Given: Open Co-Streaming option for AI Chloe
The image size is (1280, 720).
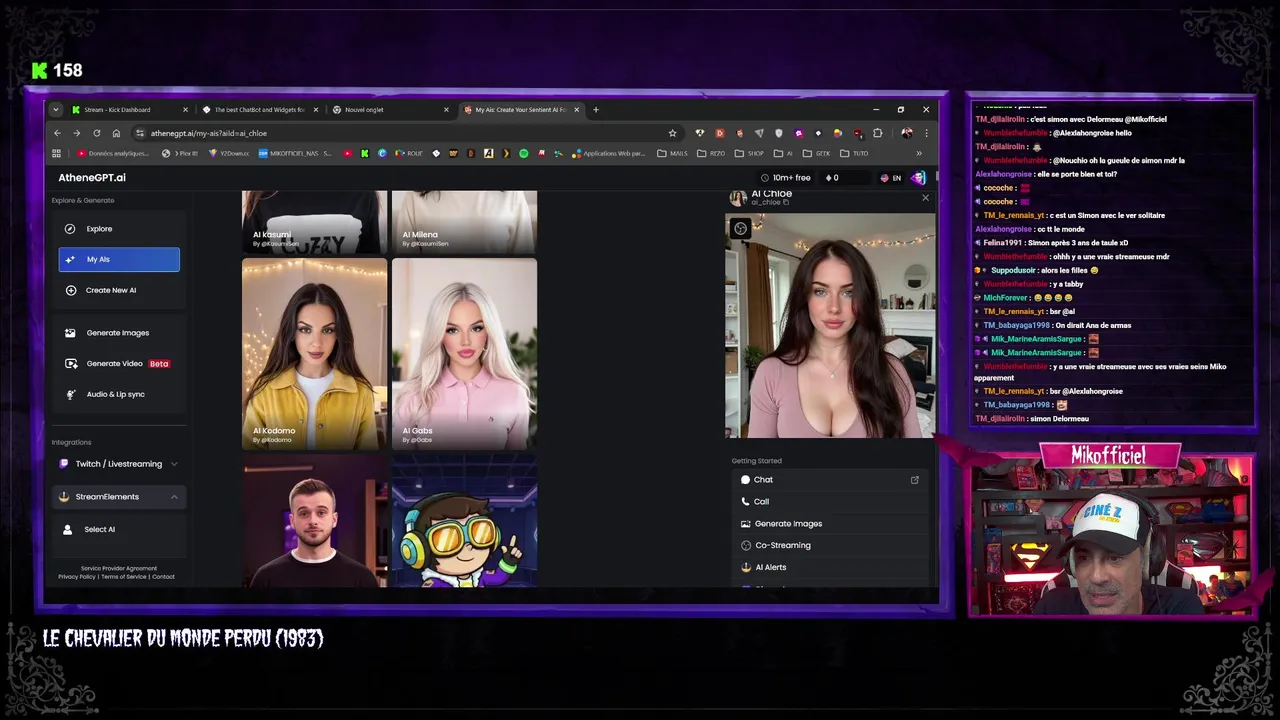Looking at the screenshot, I should (829, 546).
